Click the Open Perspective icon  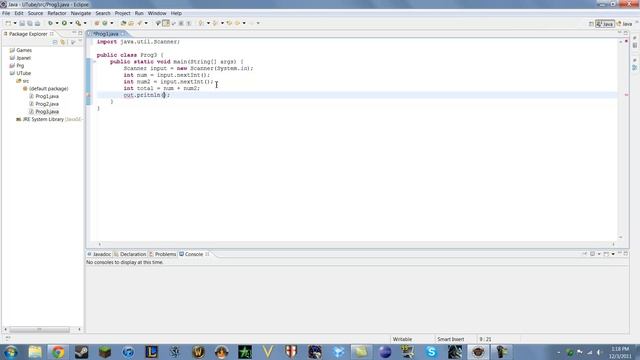(x=591, y=24)
